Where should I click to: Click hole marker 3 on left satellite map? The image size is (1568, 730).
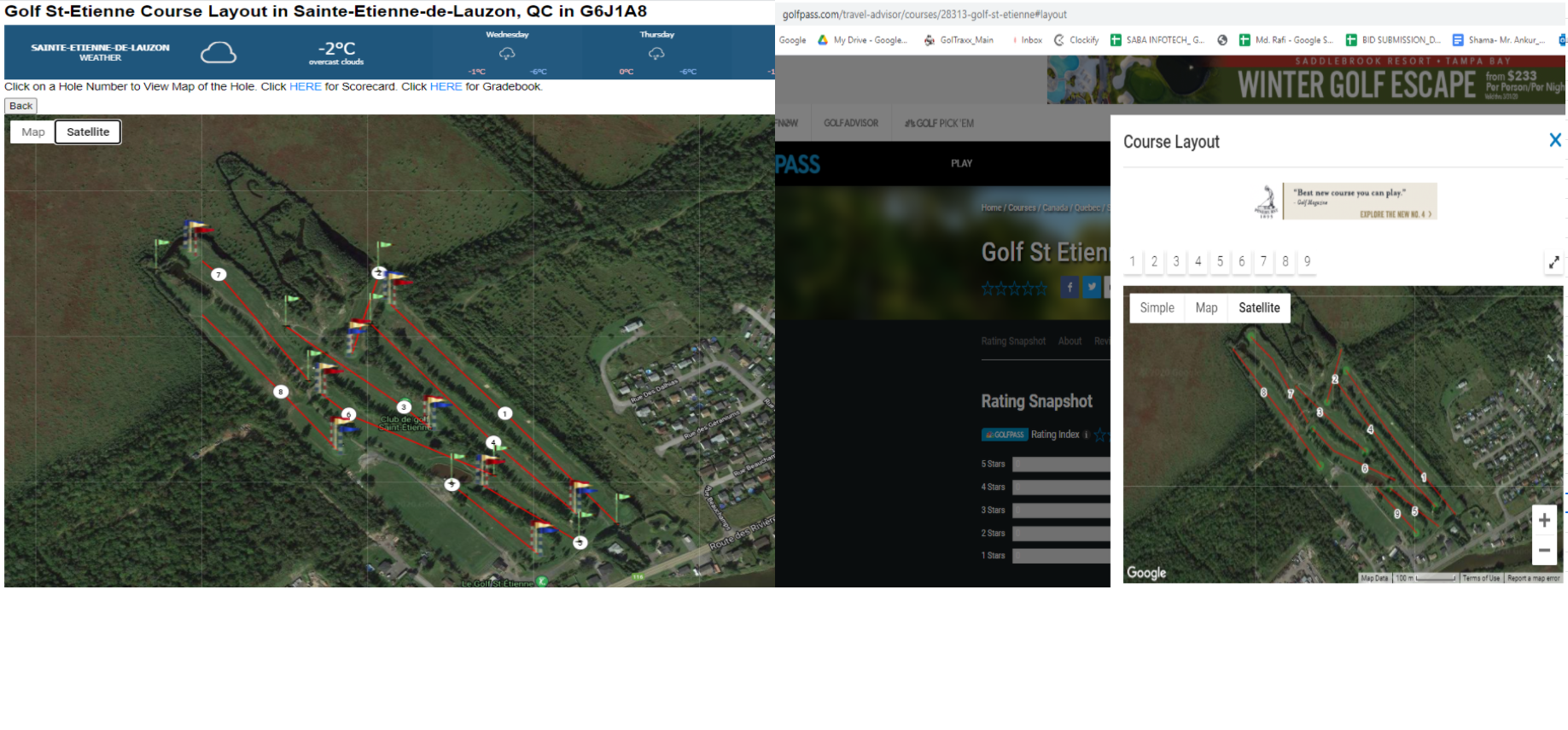coord(404,407)
